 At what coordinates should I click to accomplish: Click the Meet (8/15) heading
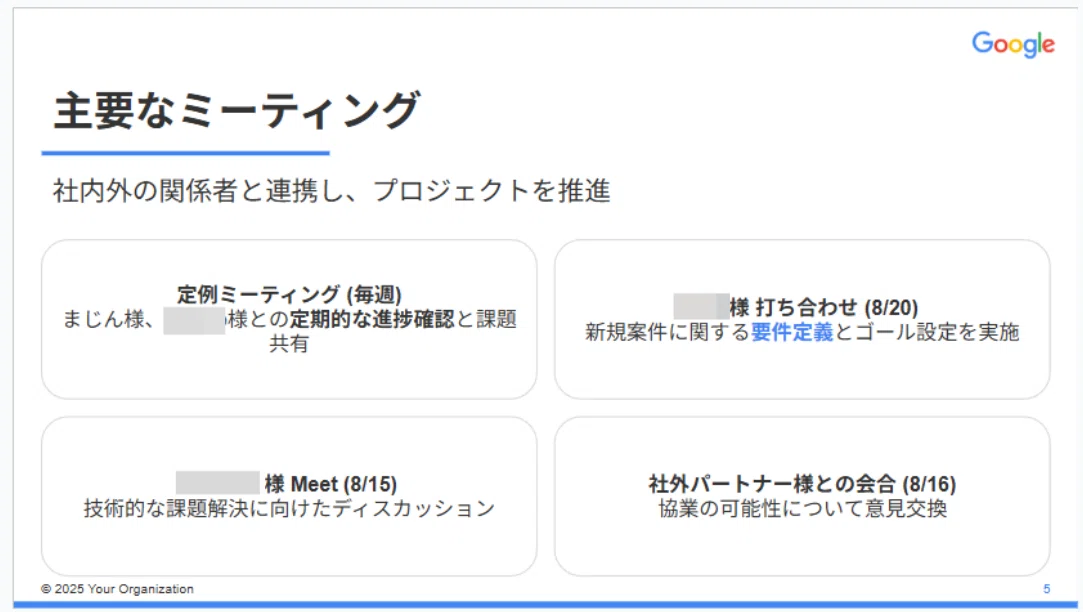[343, 484]
